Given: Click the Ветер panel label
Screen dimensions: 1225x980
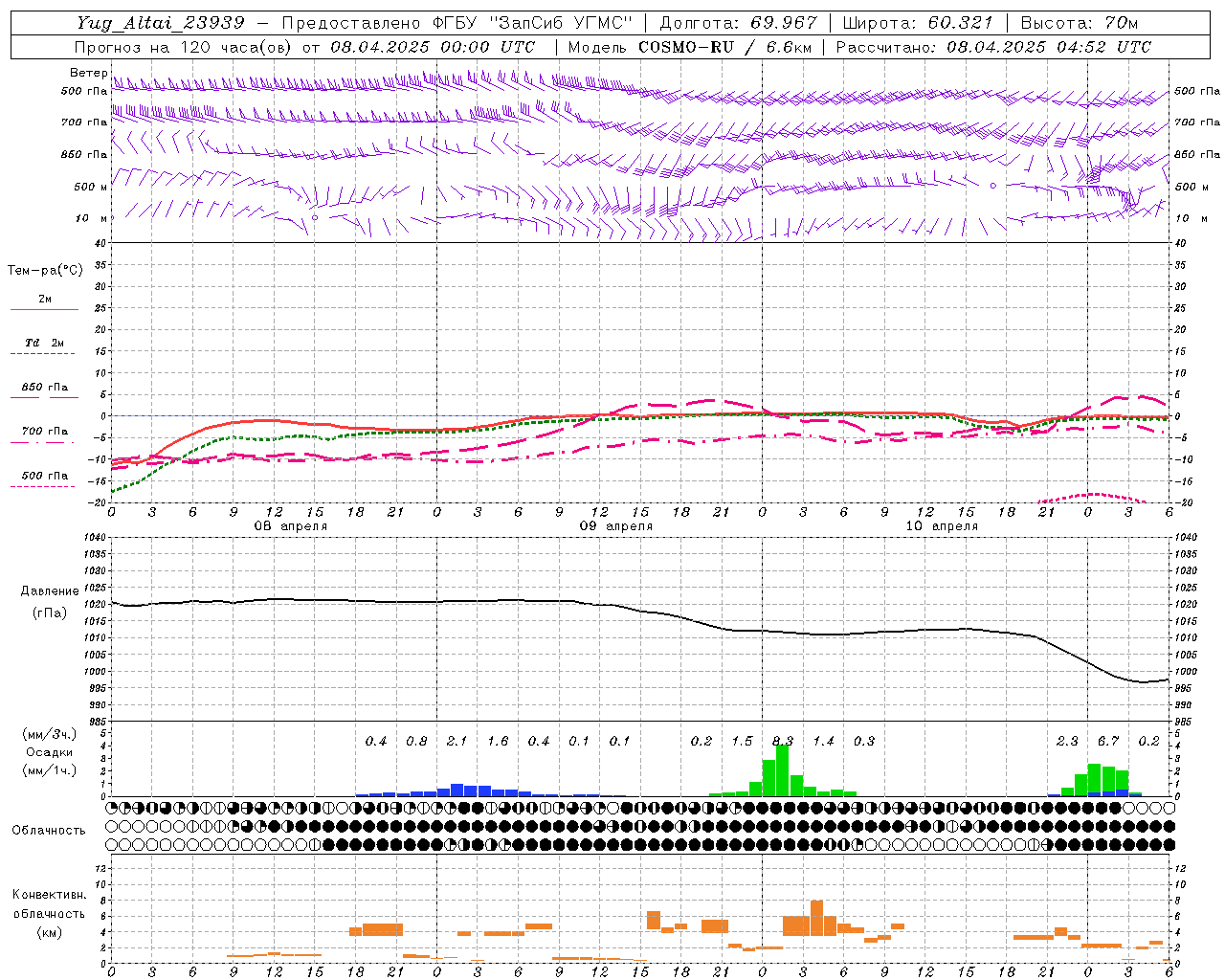Looking at the screenshot, I should pyautogui.click(x=89, y=73).
